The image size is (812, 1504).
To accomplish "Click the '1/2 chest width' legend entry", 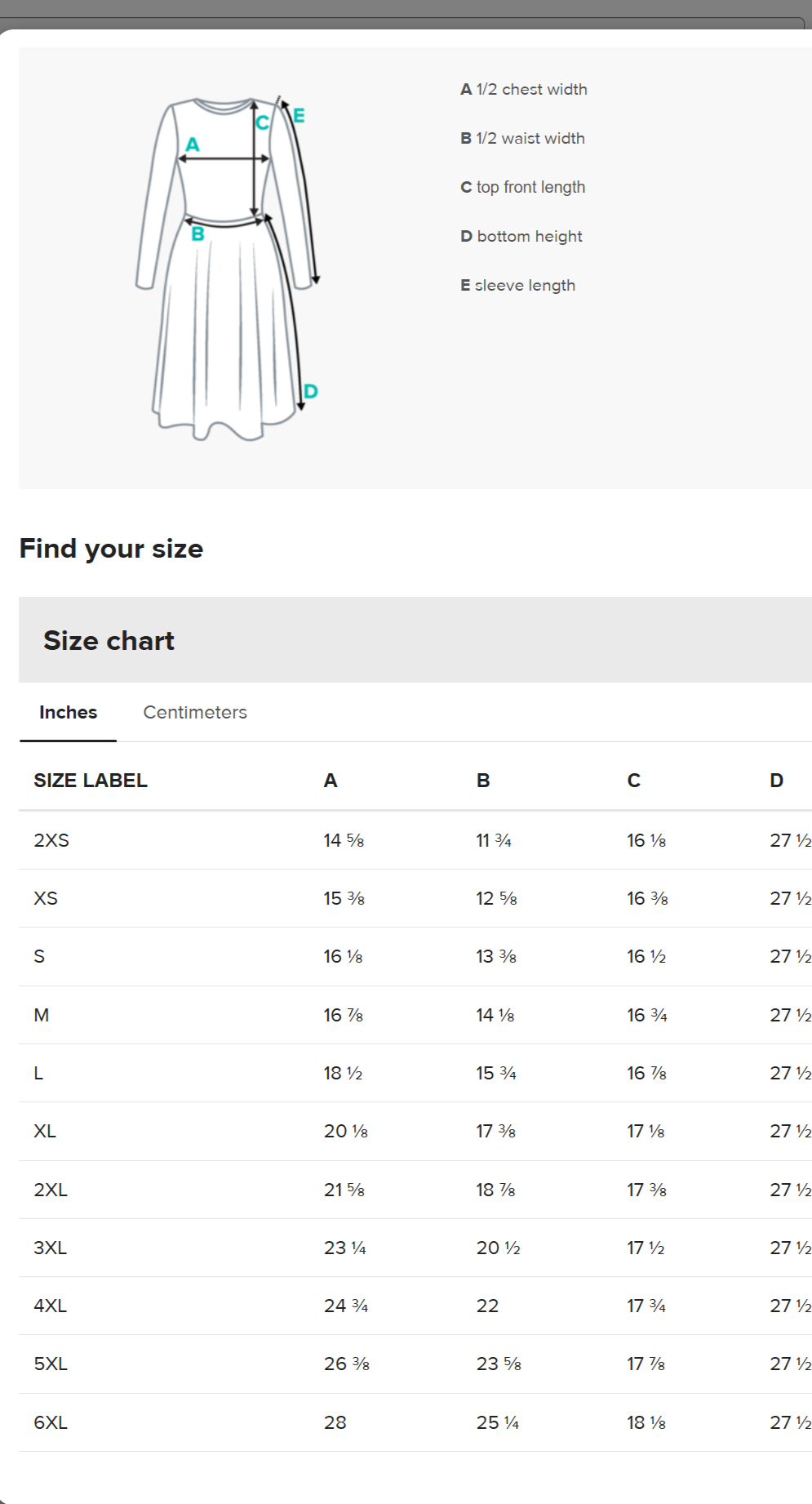I will (x=523, y=89).
